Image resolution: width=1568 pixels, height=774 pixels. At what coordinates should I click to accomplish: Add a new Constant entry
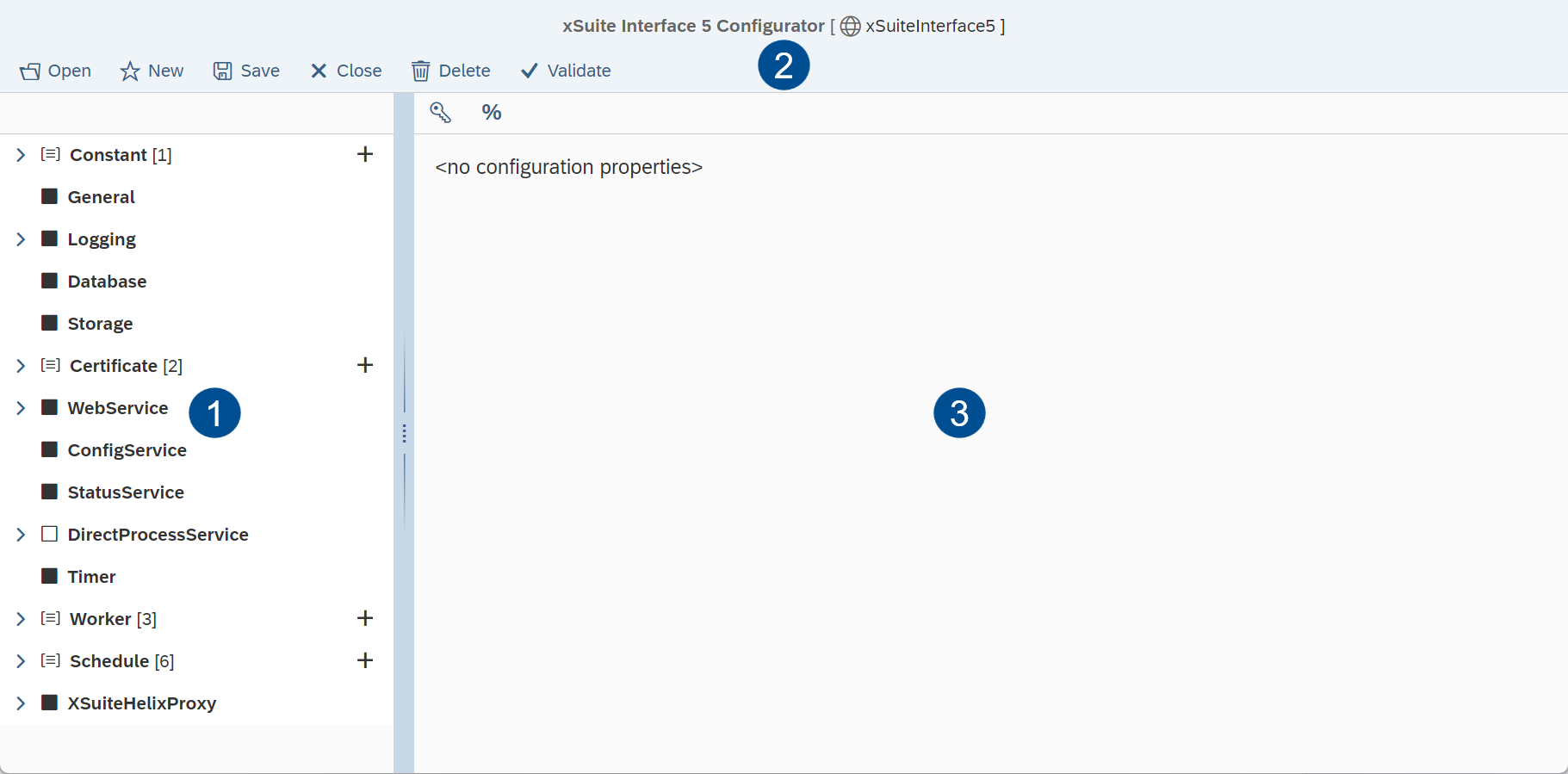[x=365, y=154]
